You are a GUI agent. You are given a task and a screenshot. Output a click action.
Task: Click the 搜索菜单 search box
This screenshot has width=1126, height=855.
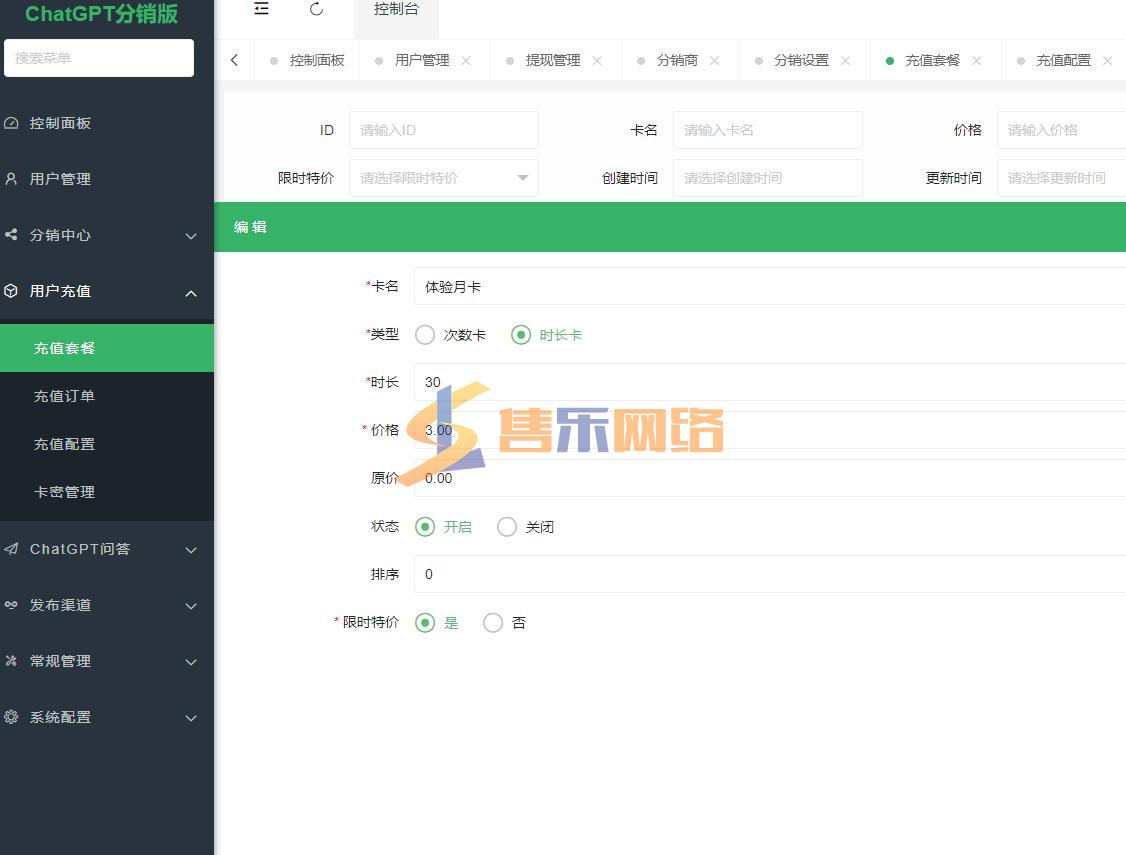click(x=98, y=58)
